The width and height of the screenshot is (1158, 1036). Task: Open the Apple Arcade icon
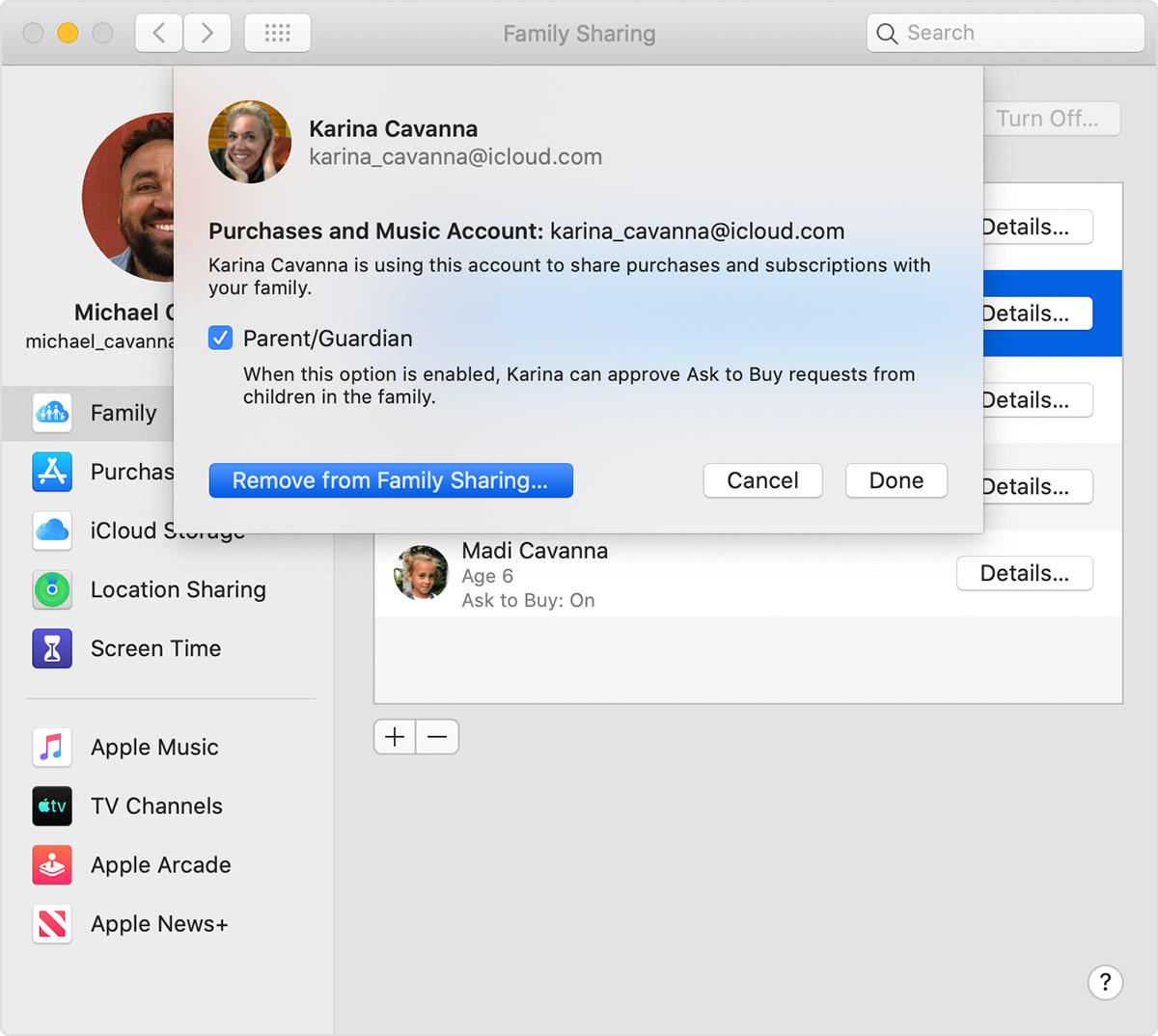click(x=52, y=865)
